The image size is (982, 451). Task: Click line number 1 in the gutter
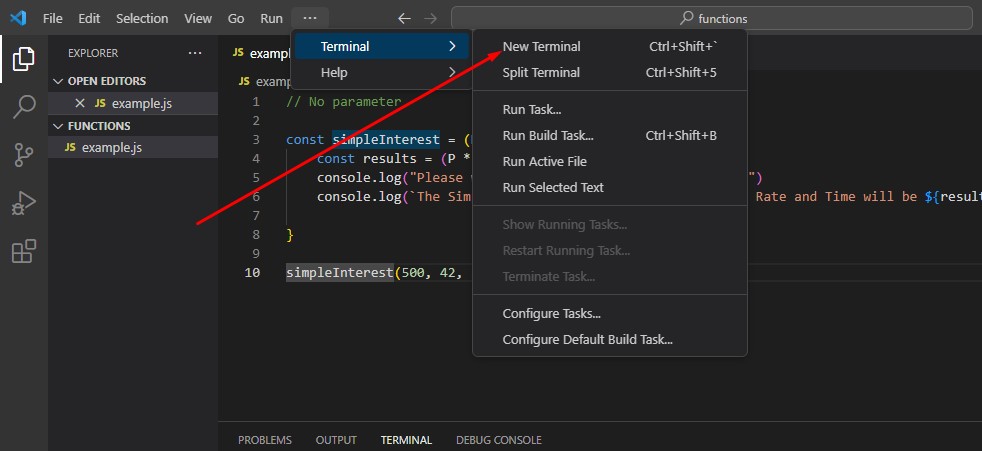pyautogui.click(x=256, y=101)
